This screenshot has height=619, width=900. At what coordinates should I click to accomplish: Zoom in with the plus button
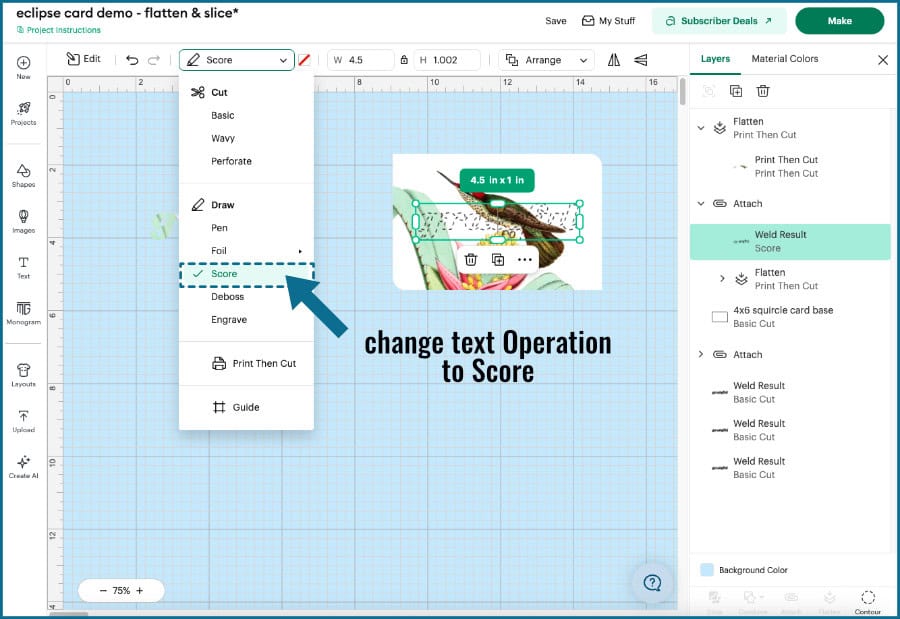click(139, 590)
